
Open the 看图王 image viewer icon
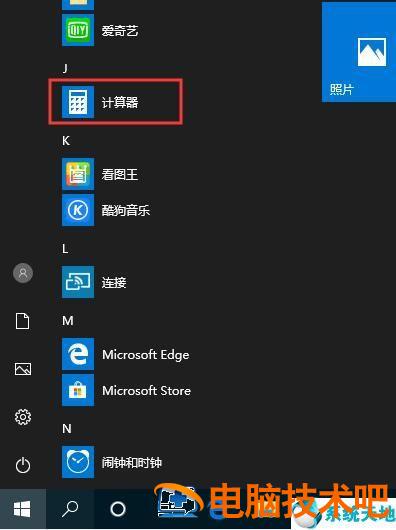pos(78,174)
